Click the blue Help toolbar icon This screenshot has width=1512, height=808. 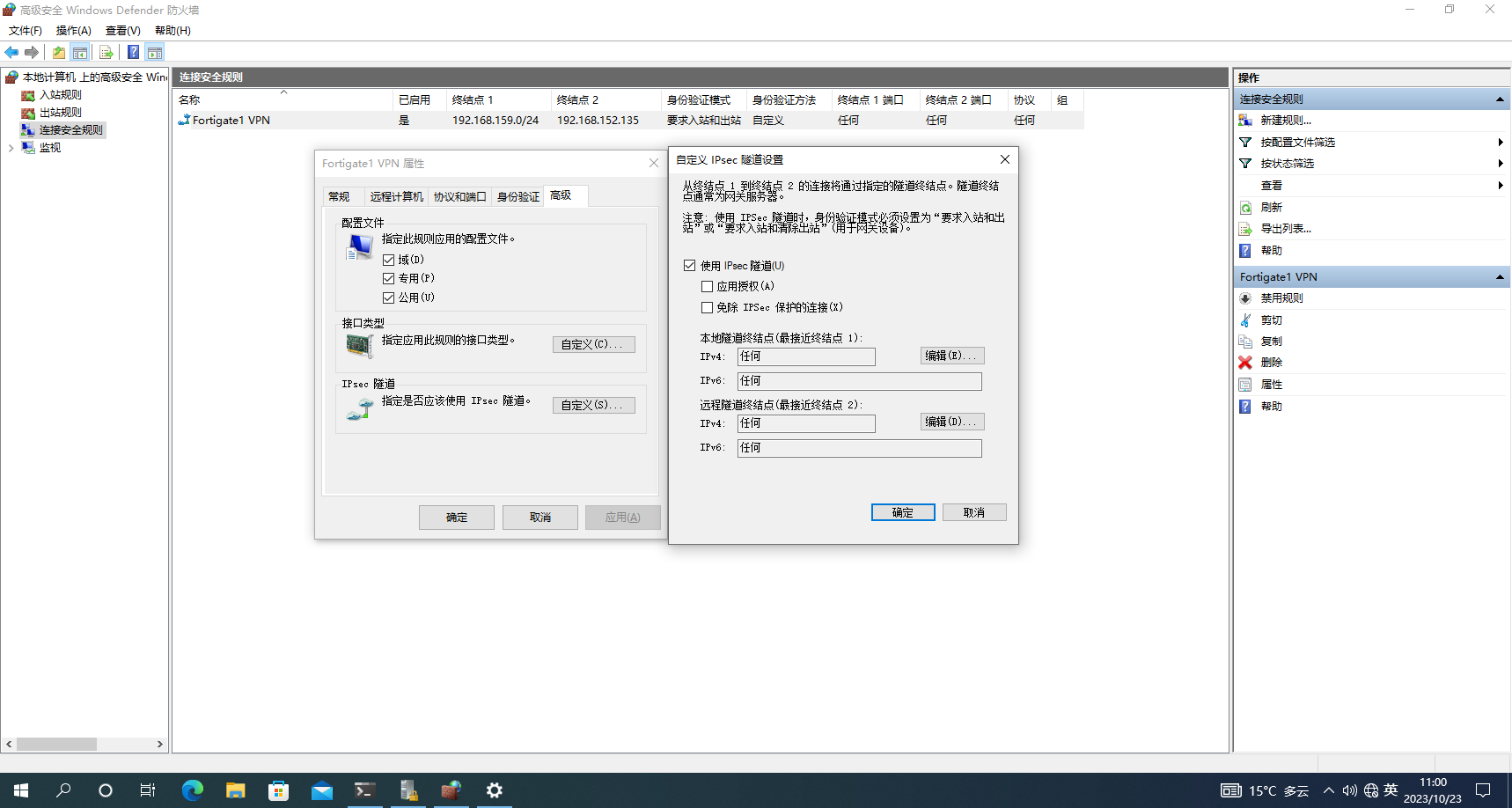(x=133, y=52)
